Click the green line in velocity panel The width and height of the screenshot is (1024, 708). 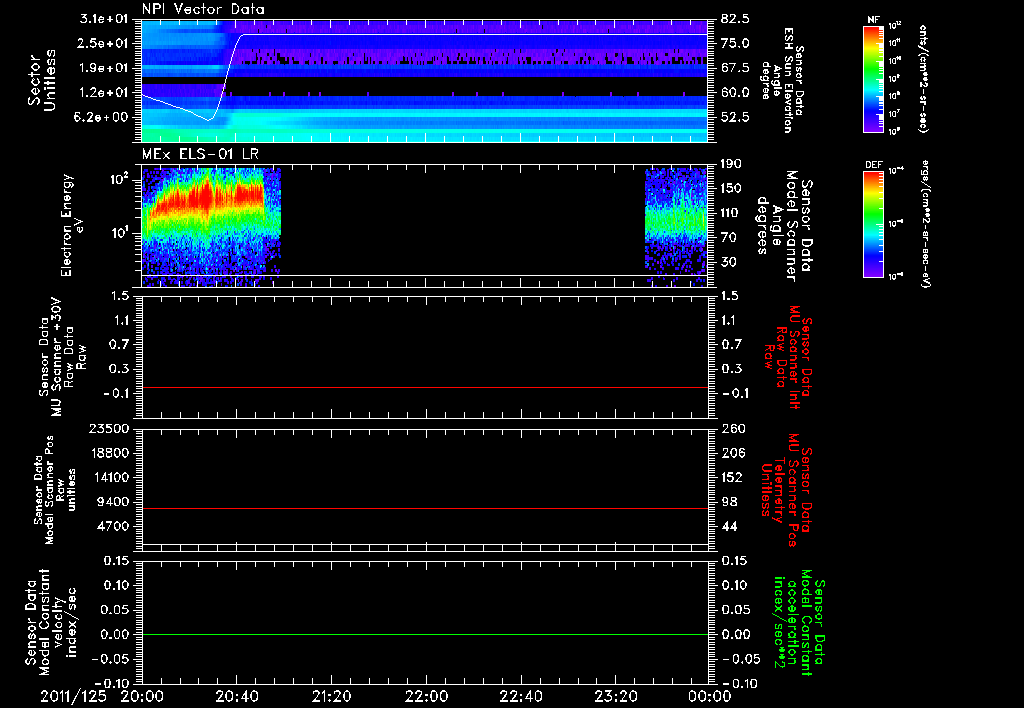[x=424, y=634]
